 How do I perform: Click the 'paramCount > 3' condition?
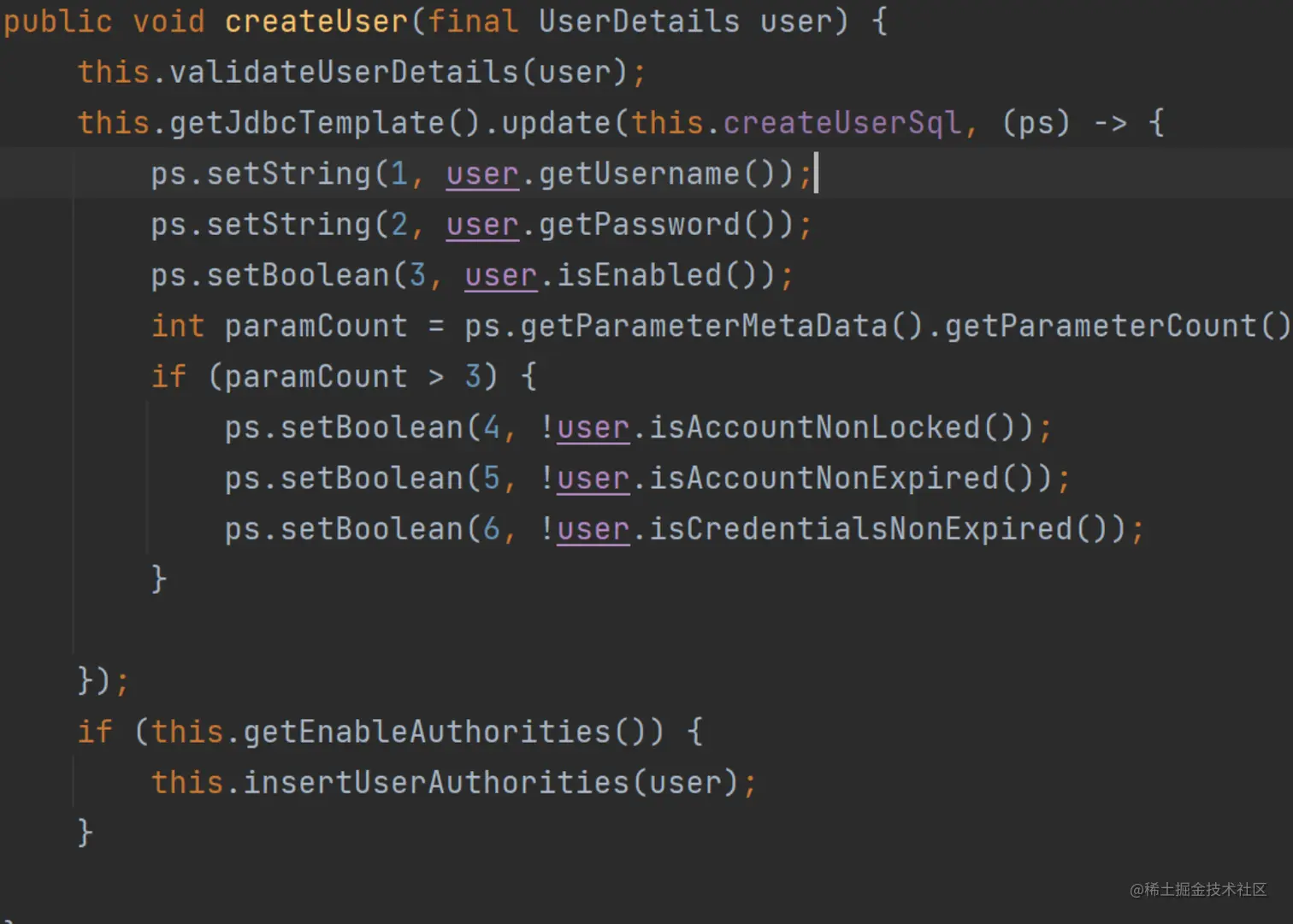352,377
